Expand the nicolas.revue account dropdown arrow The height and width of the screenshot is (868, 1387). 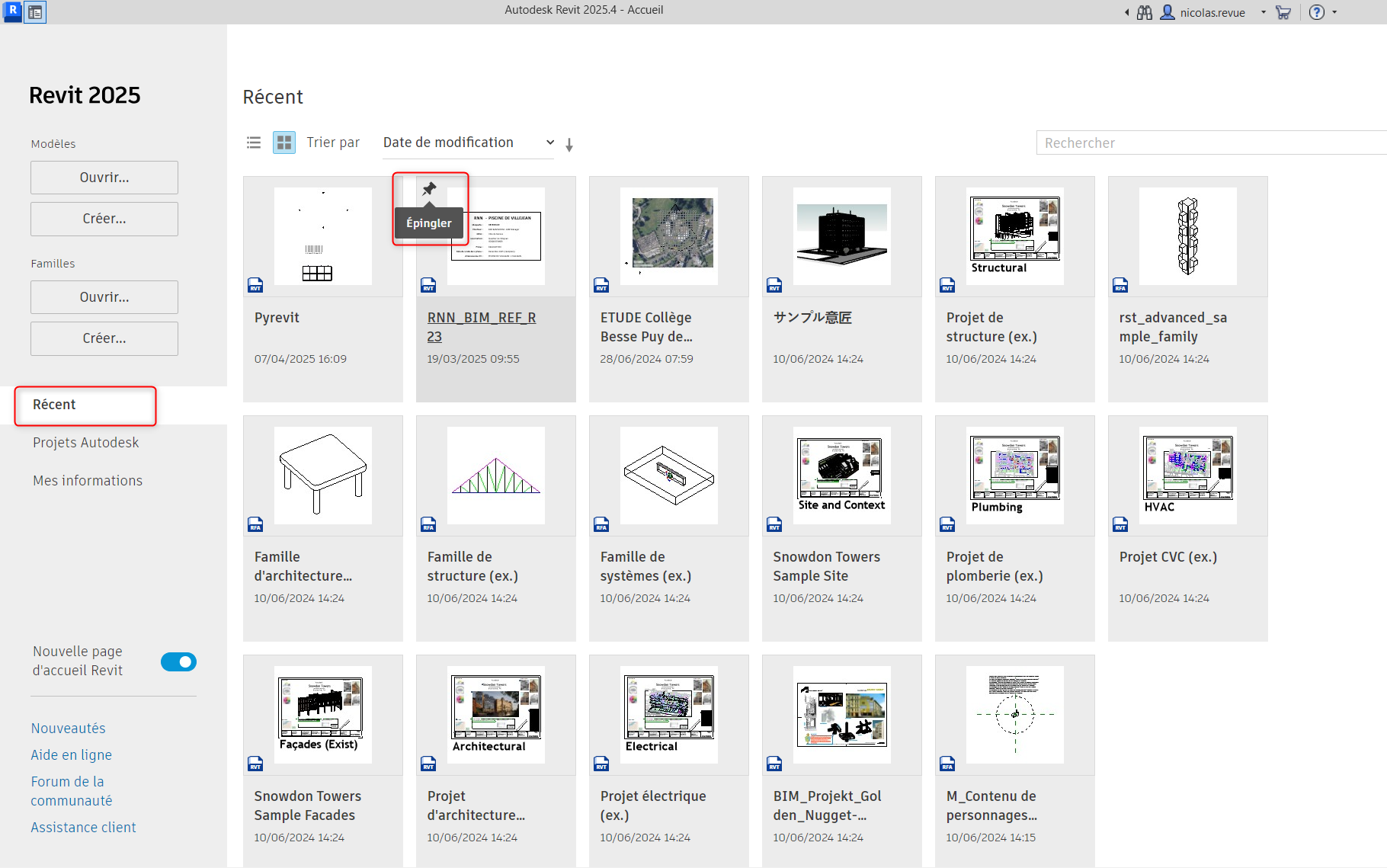tap(1263, 12)
